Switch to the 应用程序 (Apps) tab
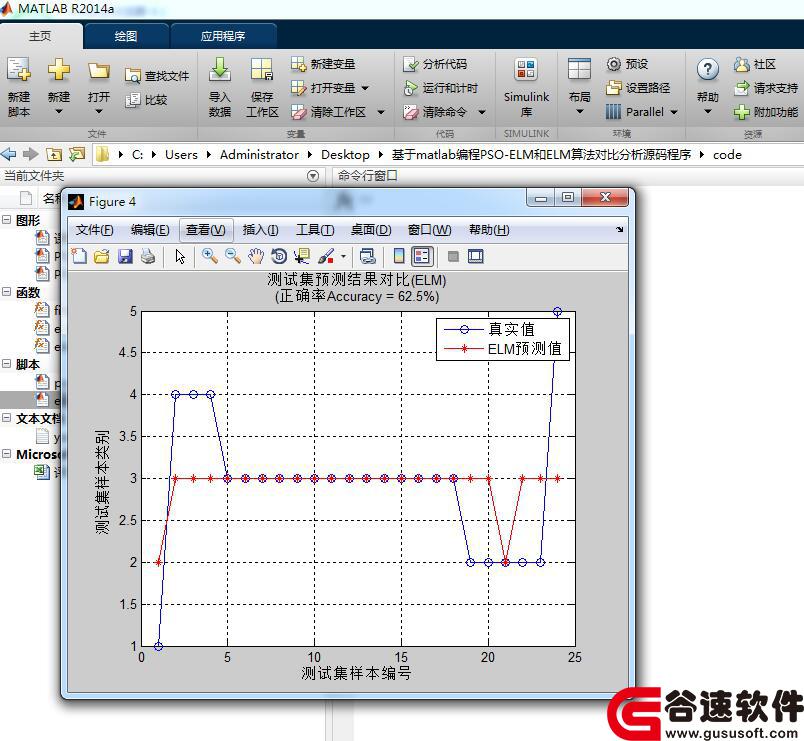This screenshot has width=804, height=741. click(223, 36)
